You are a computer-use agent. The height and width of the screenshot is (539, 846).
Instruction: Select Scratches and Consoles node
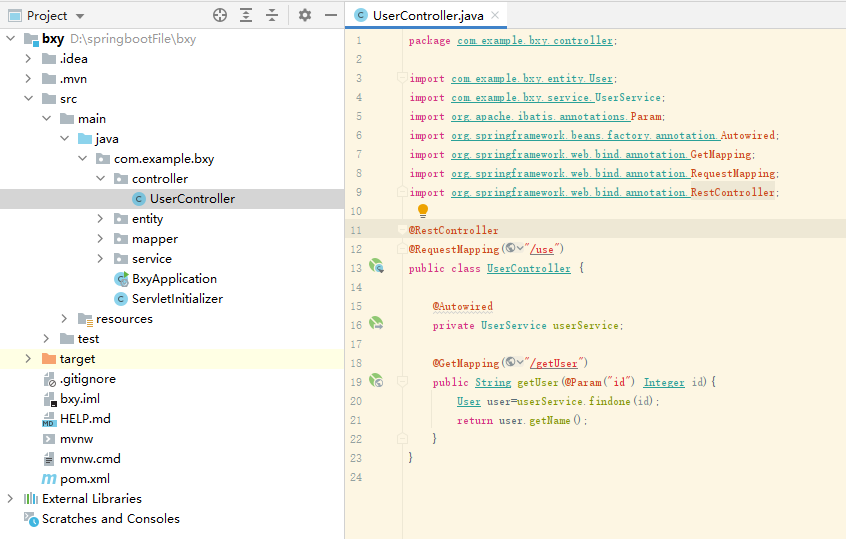(111, 518)
